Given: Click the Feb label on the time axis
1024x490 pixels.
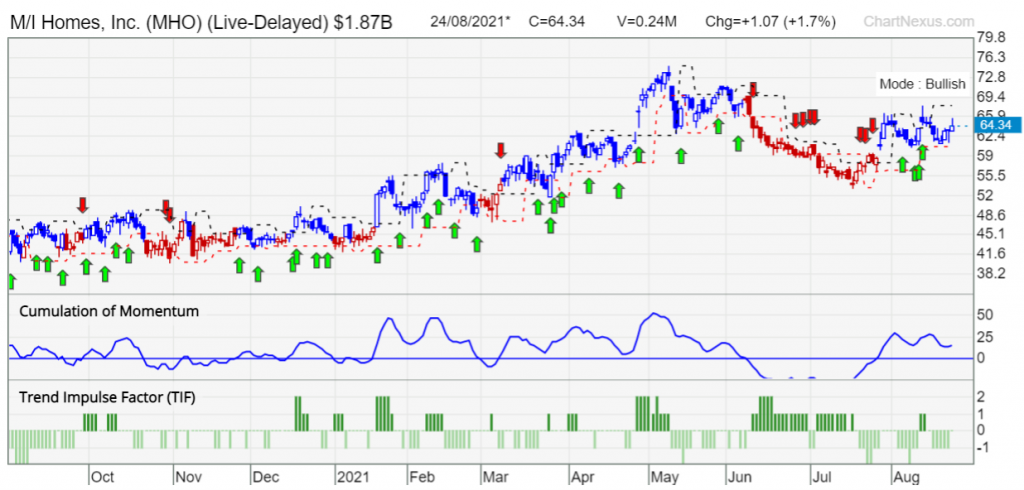Looking at the screenshot, I should (423, 477).
